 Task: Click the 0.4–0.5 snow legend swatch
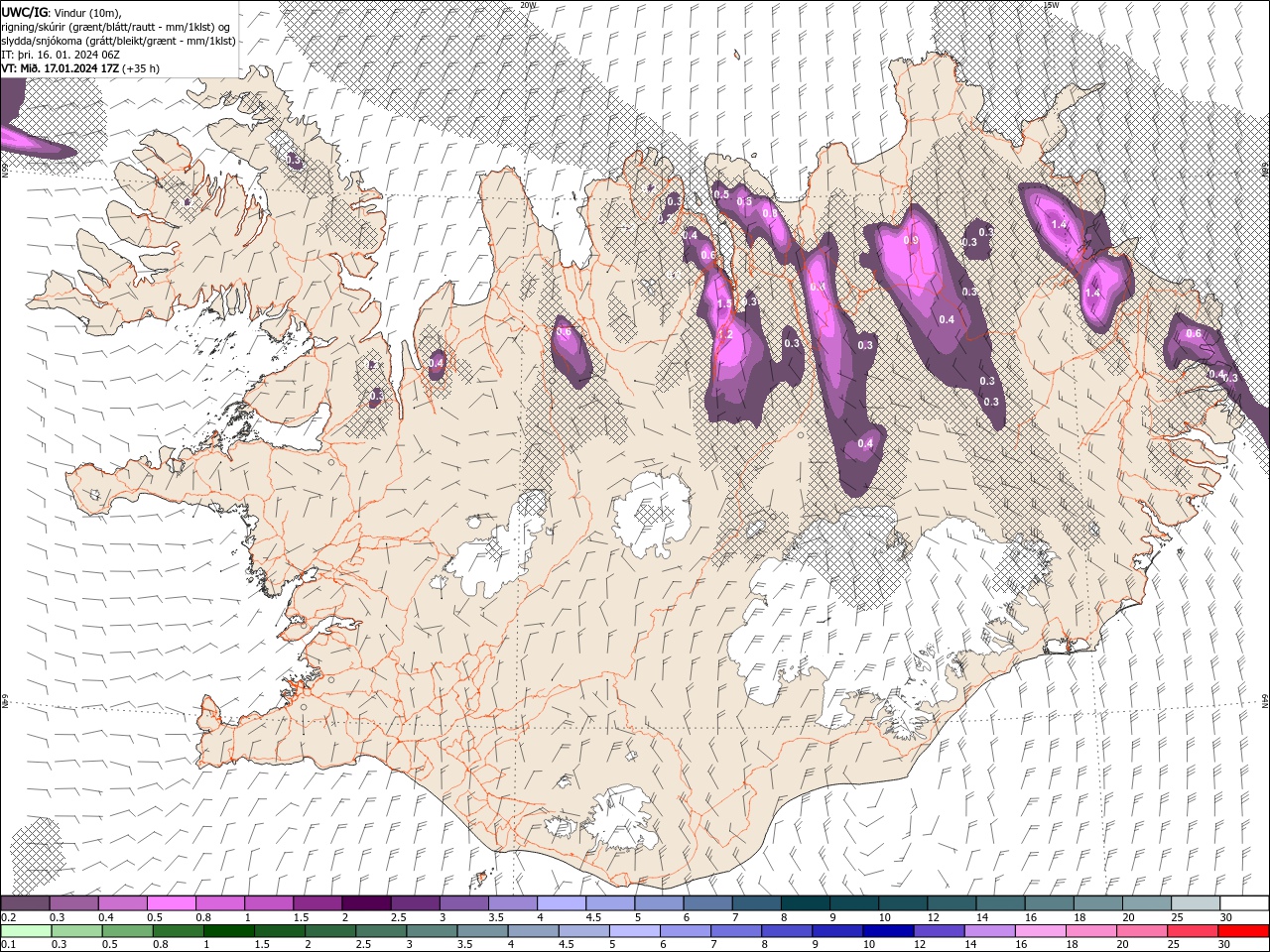122,903
